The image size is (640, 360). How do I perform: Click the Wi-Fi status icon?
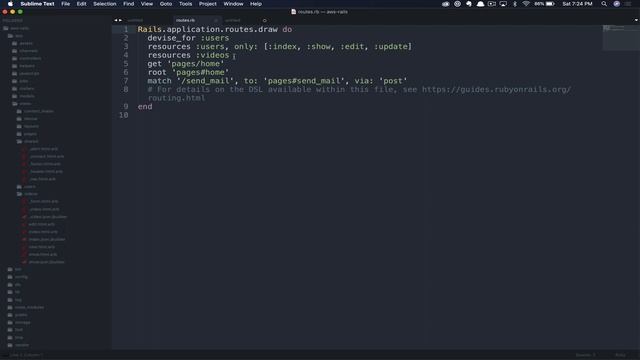[x=526, y=4]
